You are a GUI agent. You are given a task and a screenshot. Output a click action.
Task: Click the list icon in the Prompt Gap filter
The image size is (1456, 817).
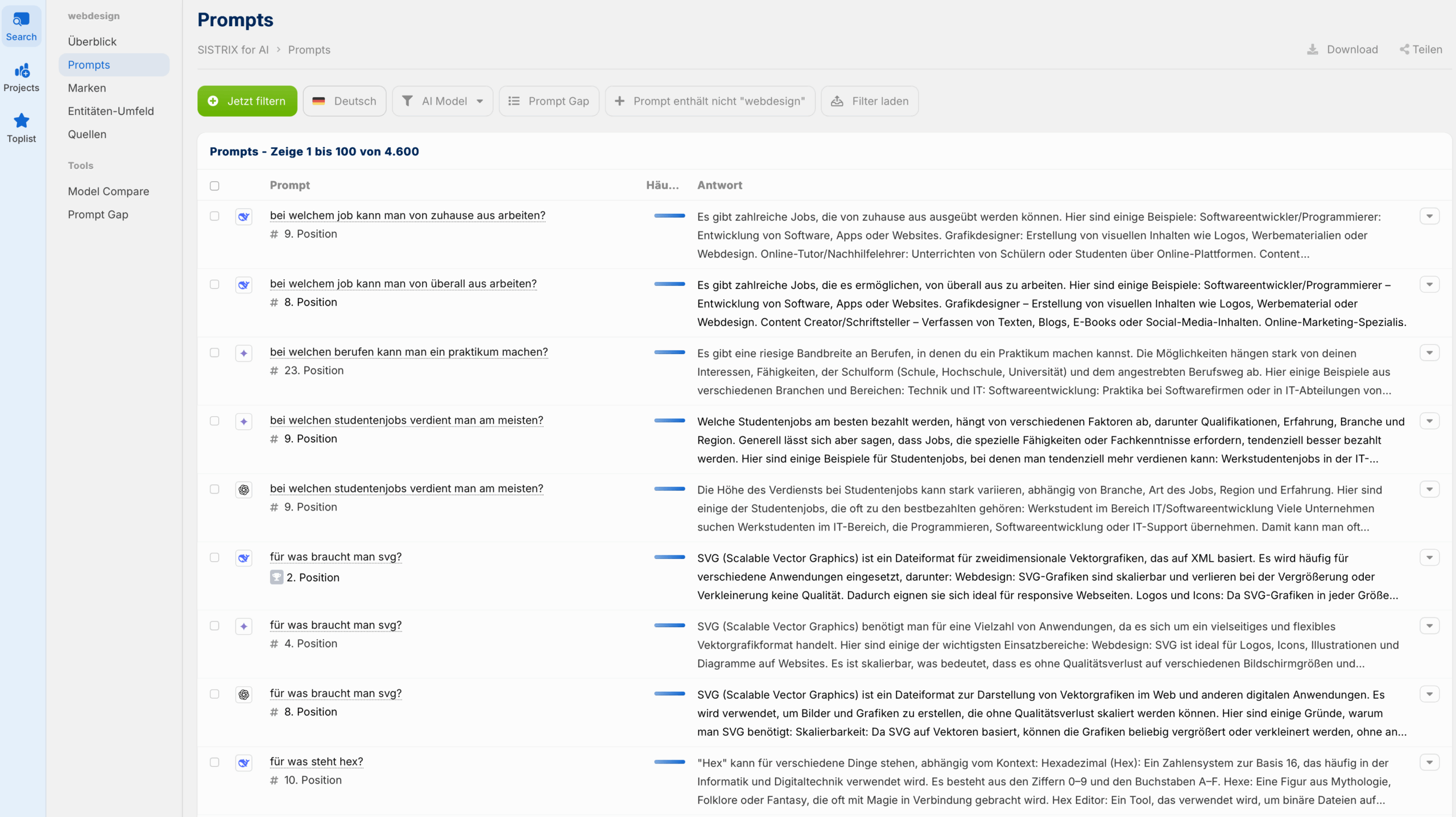[x=514, y=101]
